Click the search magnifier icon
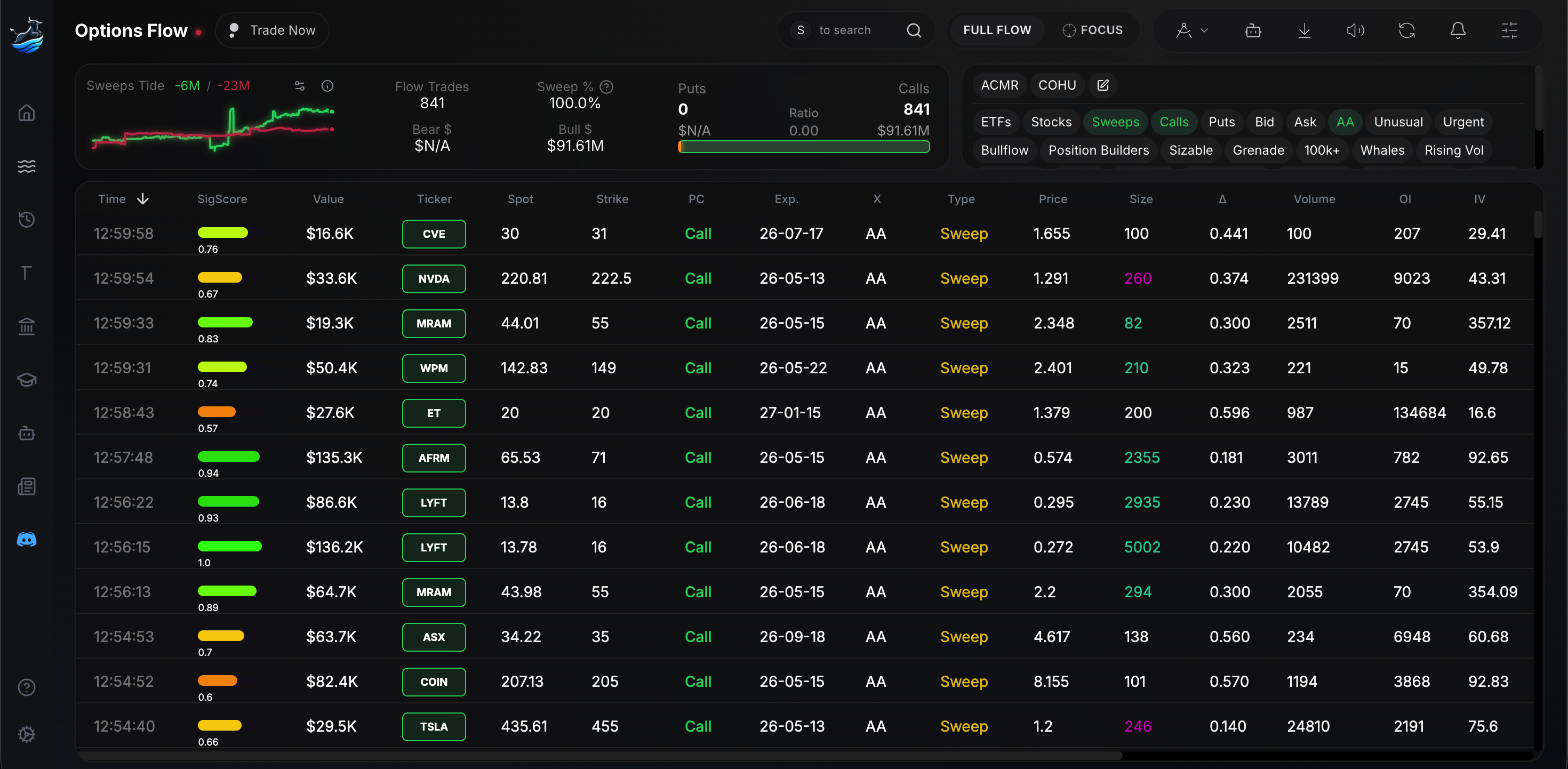Image resolution: width=1568 pixels, height=769 pixels. 914,30
